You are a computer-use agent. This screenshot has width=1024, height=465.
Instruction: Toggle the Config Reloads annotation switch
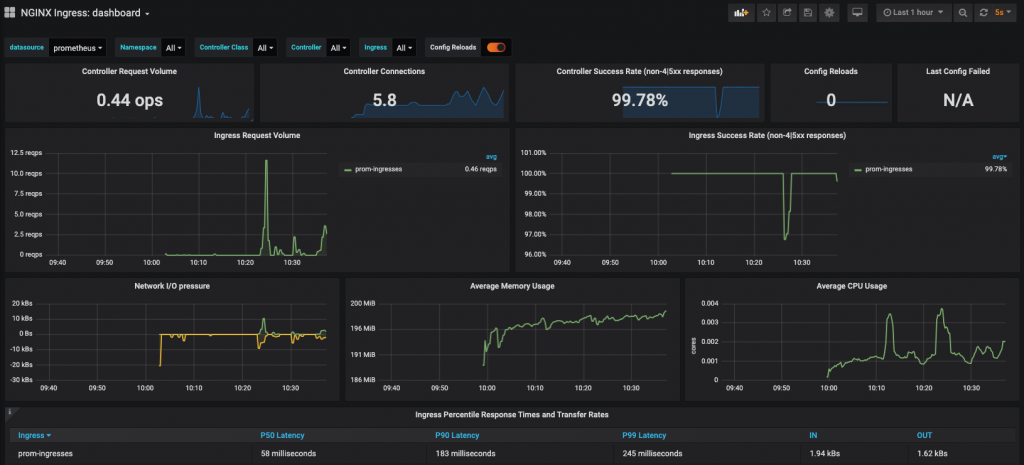coord(496,47)
